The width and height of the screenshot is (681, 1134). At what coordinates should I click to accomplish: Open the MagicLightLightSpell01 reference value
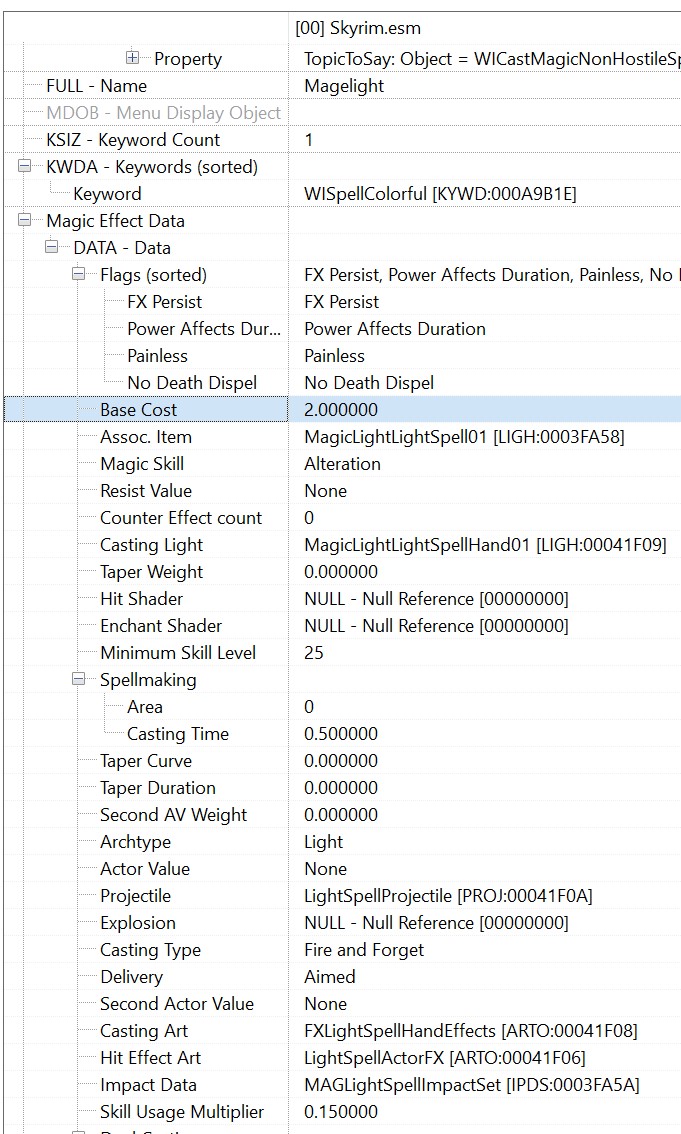point(464,437)
